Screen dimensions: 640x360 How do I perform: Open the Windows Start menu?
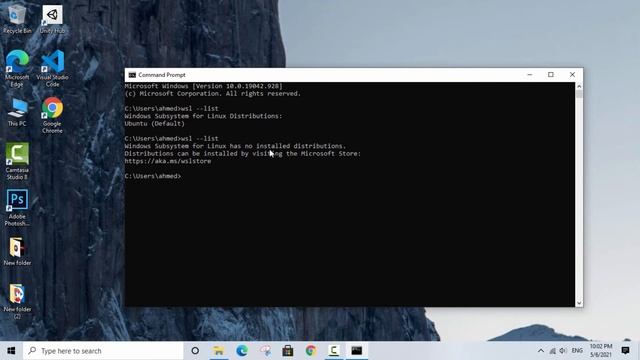click(11, 351)
